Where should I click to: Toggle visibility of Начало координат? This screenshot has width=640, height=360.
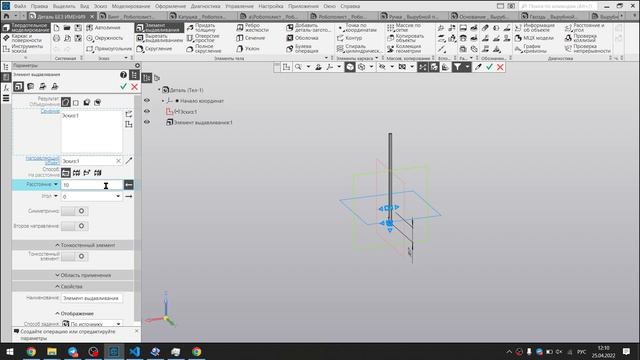[x=147, y=100]
